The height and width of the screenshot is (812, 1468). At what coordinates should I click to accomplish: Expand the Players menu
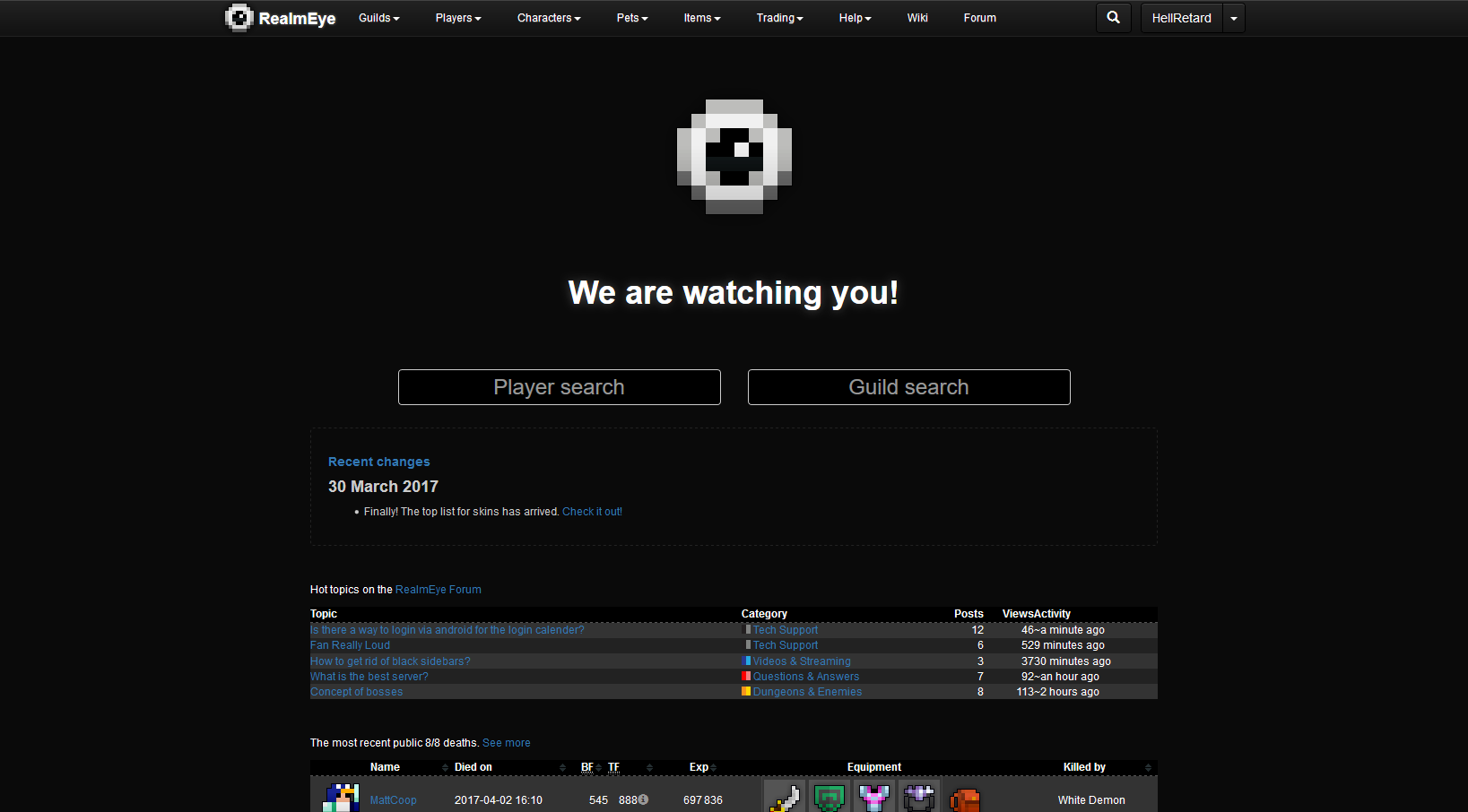coord(458,18)
